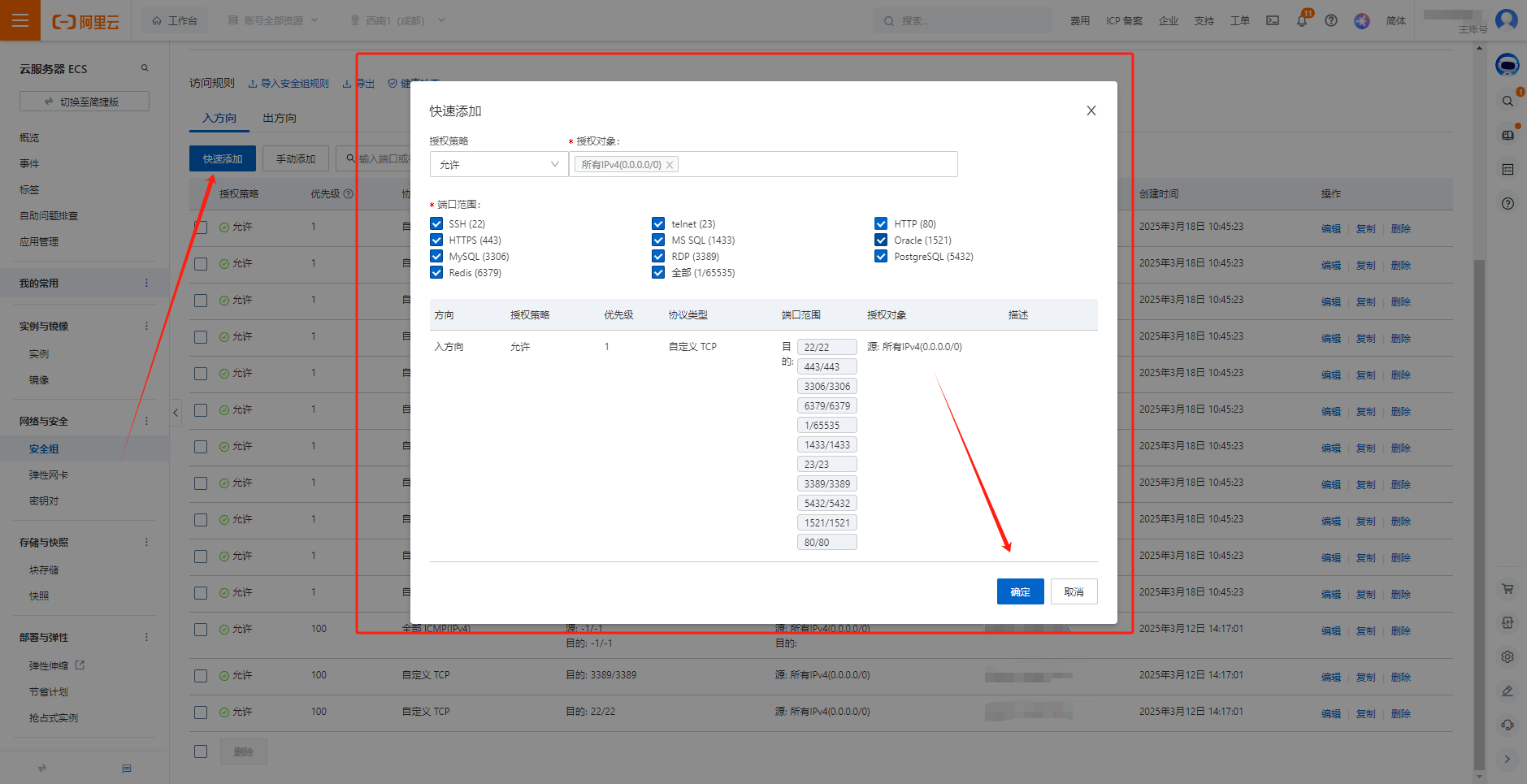Click the page vertical scrollbar
The image size is (1527, 784).
(x=1479, y=487)
